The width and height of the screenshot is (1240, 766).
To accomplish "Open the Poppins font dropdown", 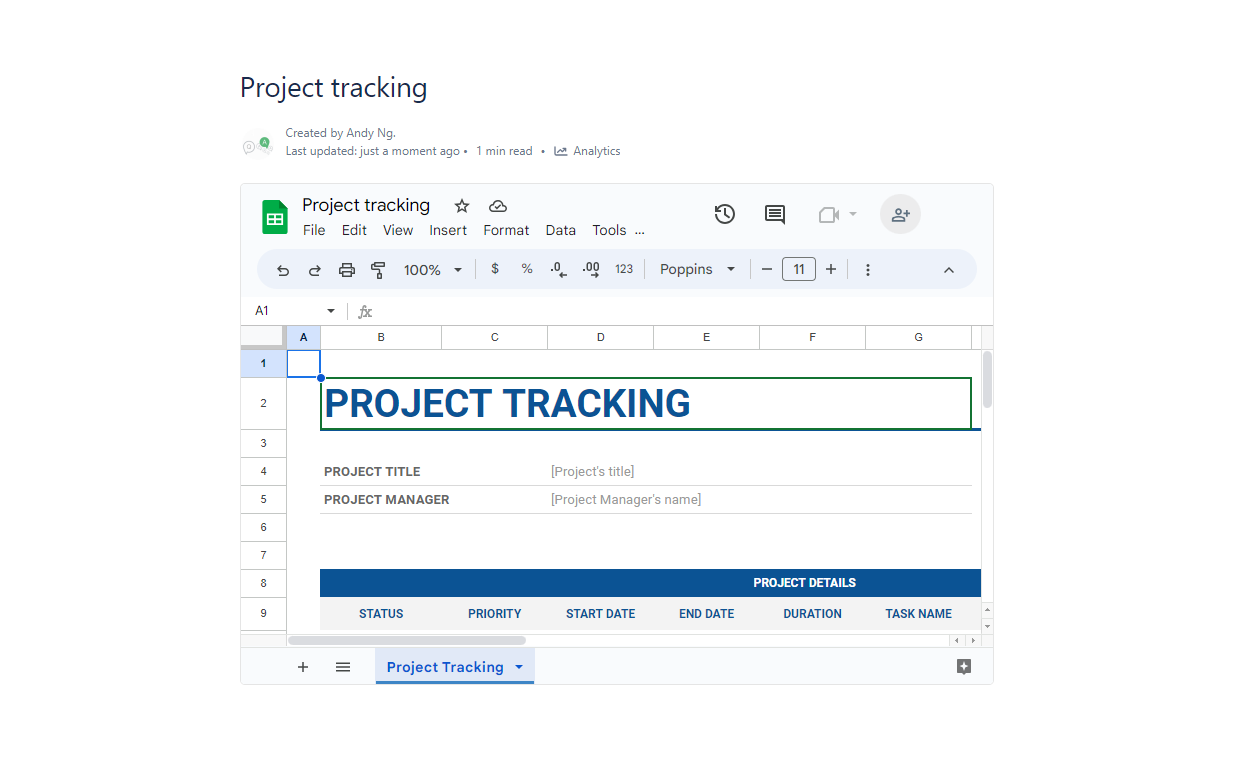I will point(698,269).
